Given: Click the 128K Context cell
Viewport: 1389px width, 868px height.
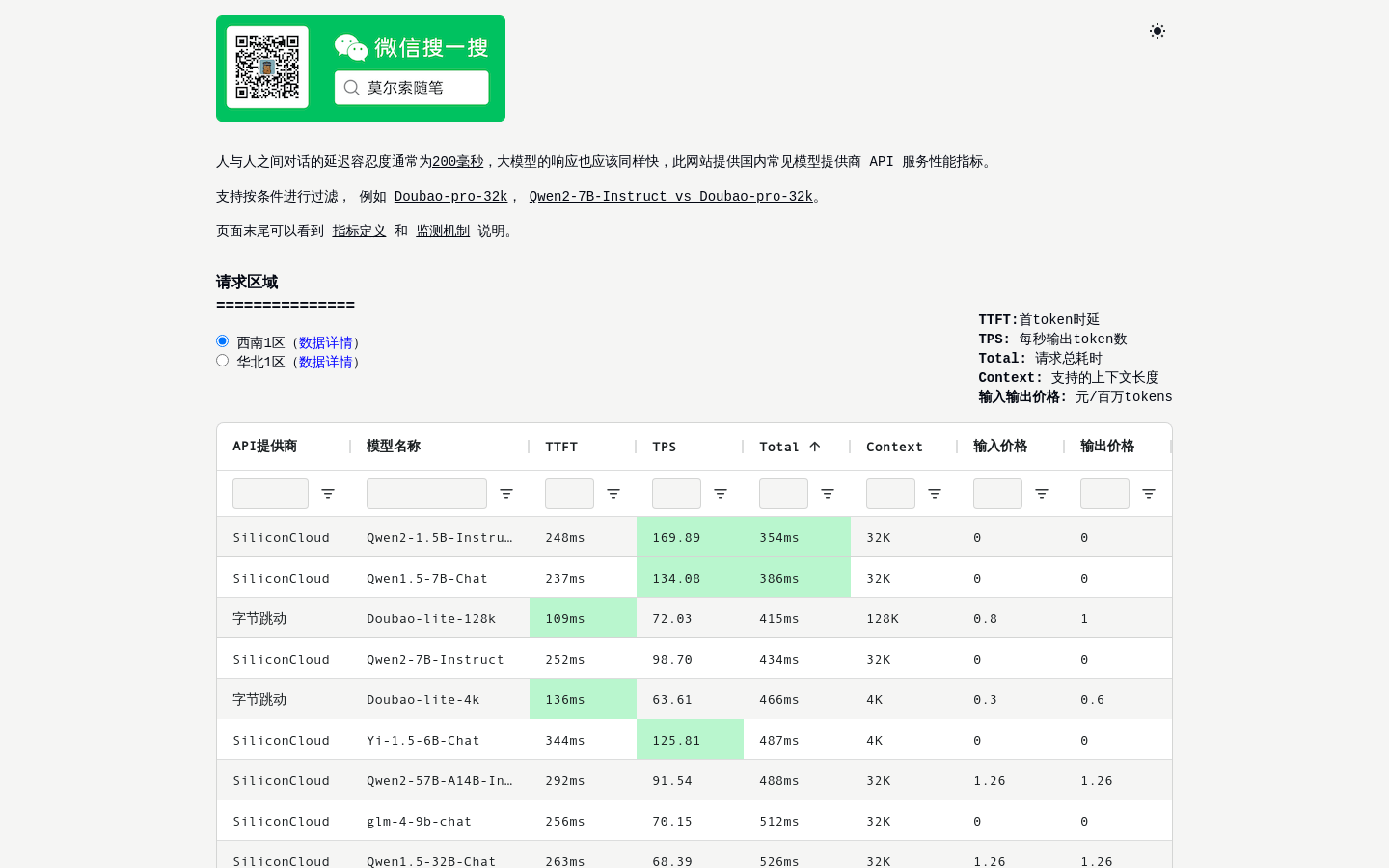Looking at the screenshot, I should point(904,618).
